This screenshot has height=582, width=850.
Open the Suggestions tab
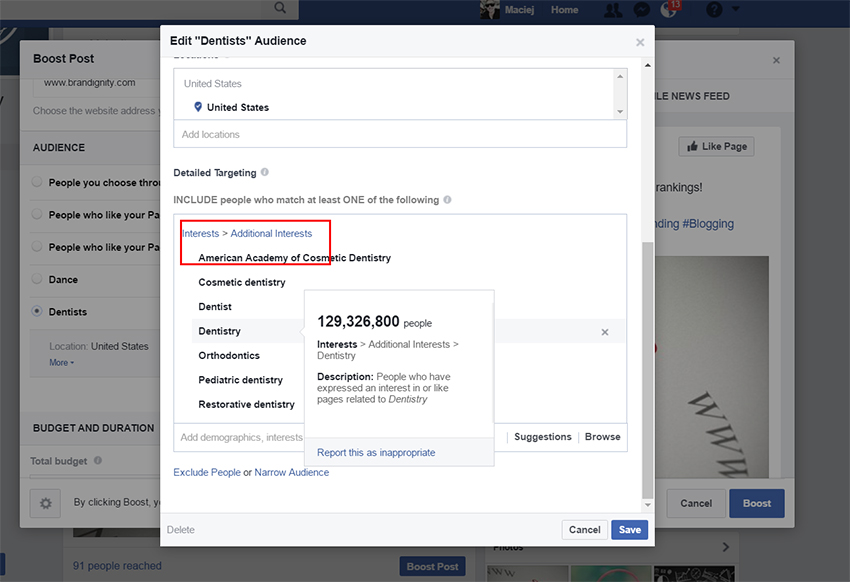(543, 437)
